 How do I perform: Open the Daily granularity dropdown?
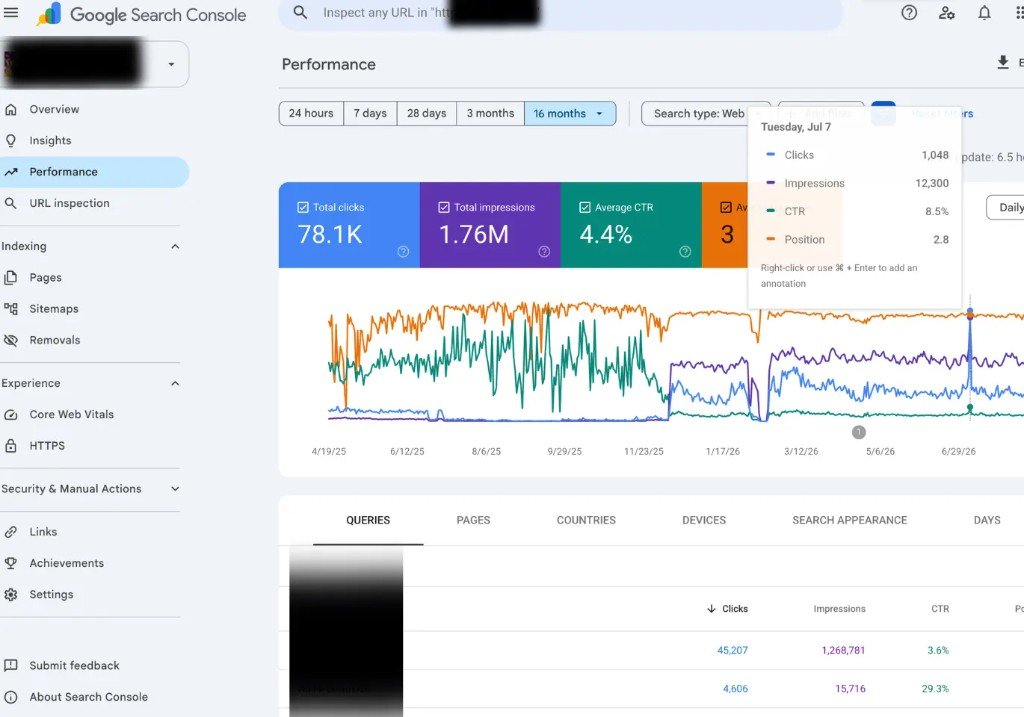1006,207
